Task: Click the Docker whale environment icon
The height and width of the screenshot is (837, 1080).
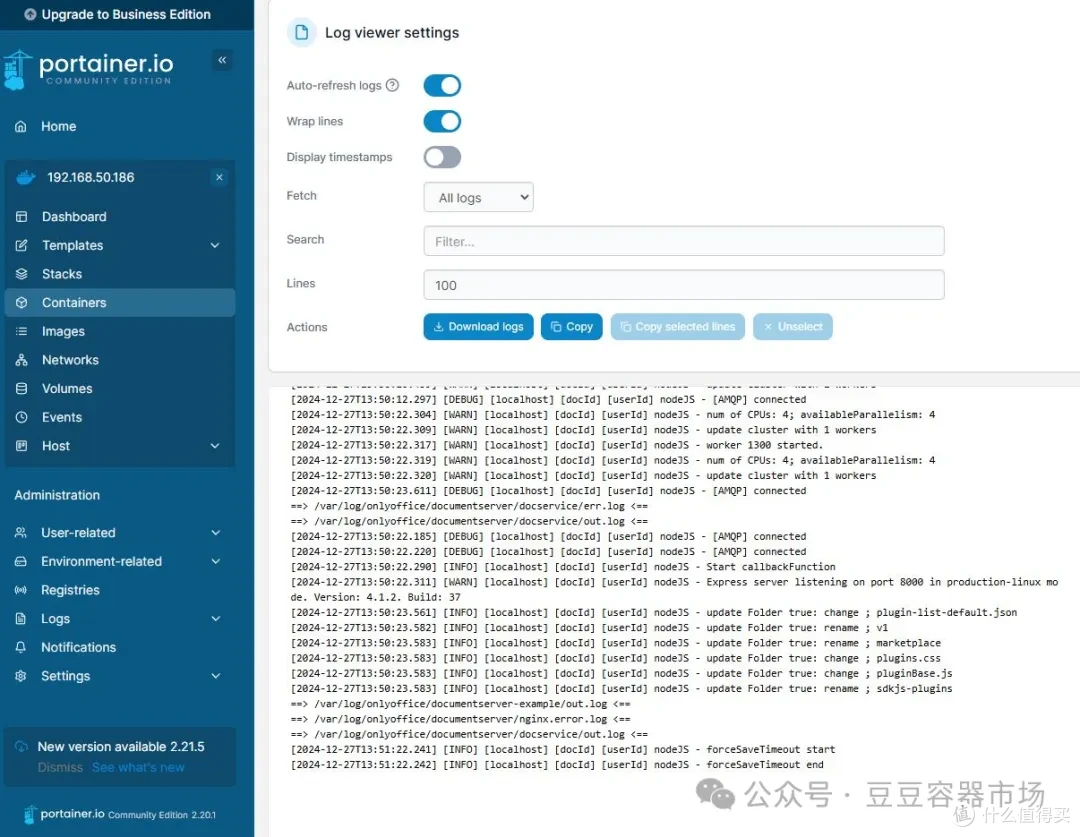Action: coord(25,178)
